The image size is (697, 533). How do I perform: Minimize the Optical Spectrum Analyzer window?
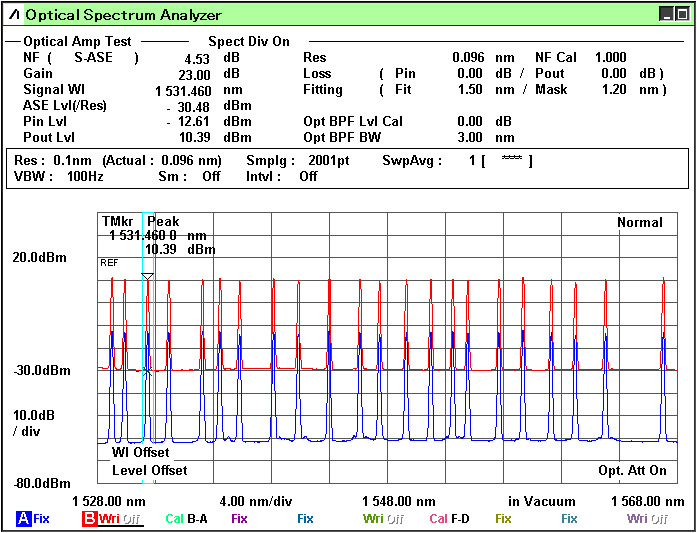(666, 15)
